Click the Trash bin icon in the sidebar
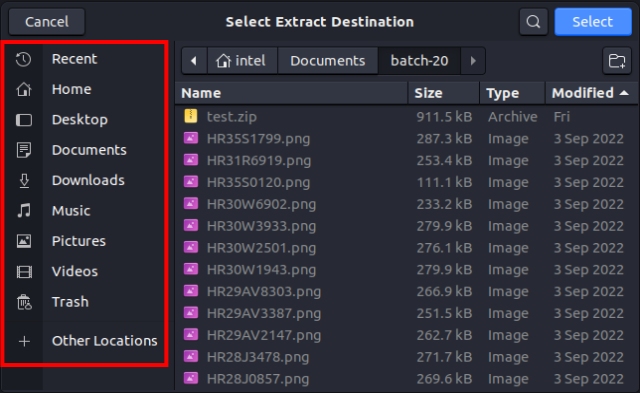Viewport: 640px width, 393px height. 24,302
